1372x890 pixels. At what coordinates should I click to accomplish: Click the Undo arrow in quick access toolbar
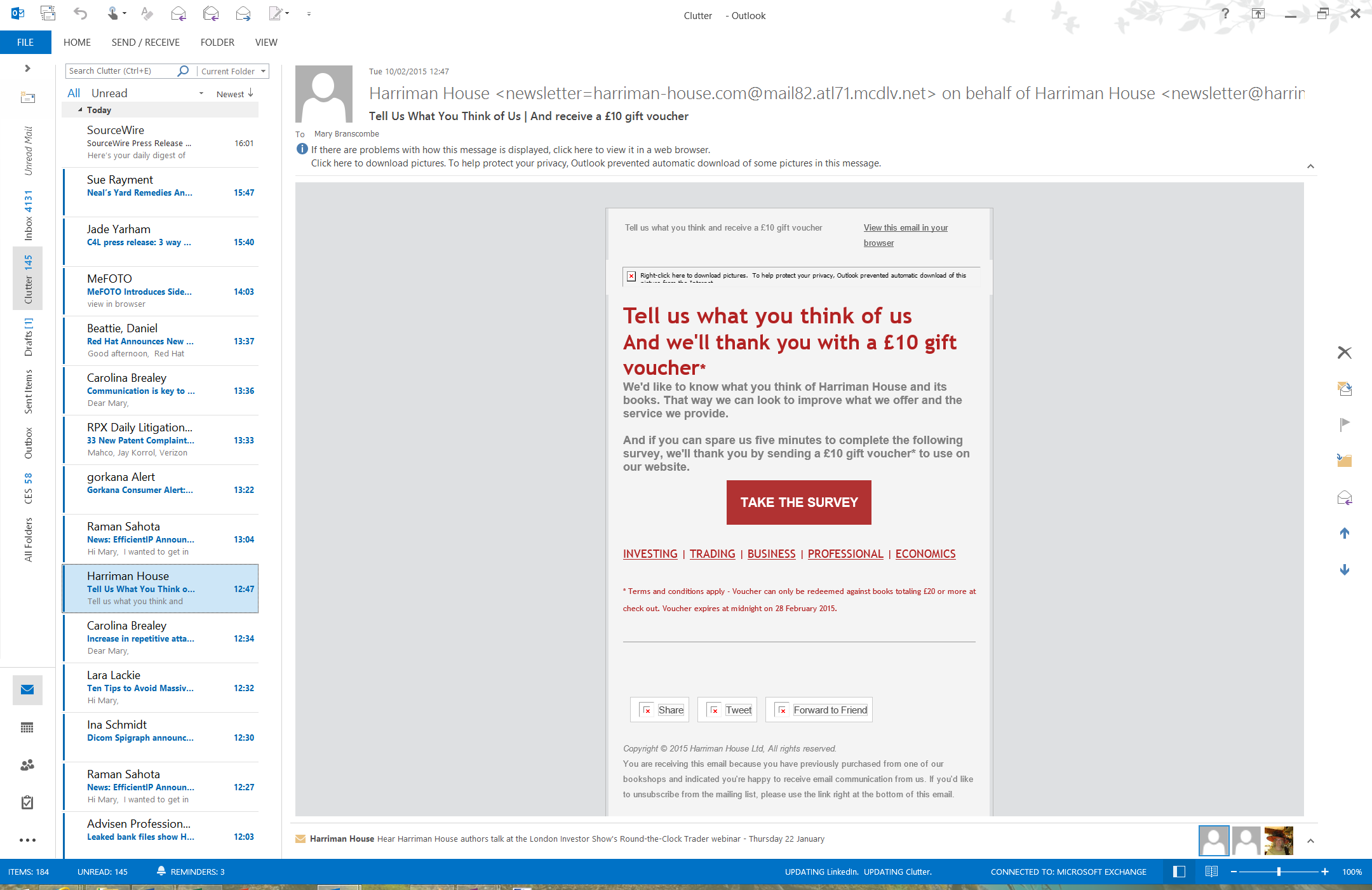pyautogui.click(x=80, y=13)
